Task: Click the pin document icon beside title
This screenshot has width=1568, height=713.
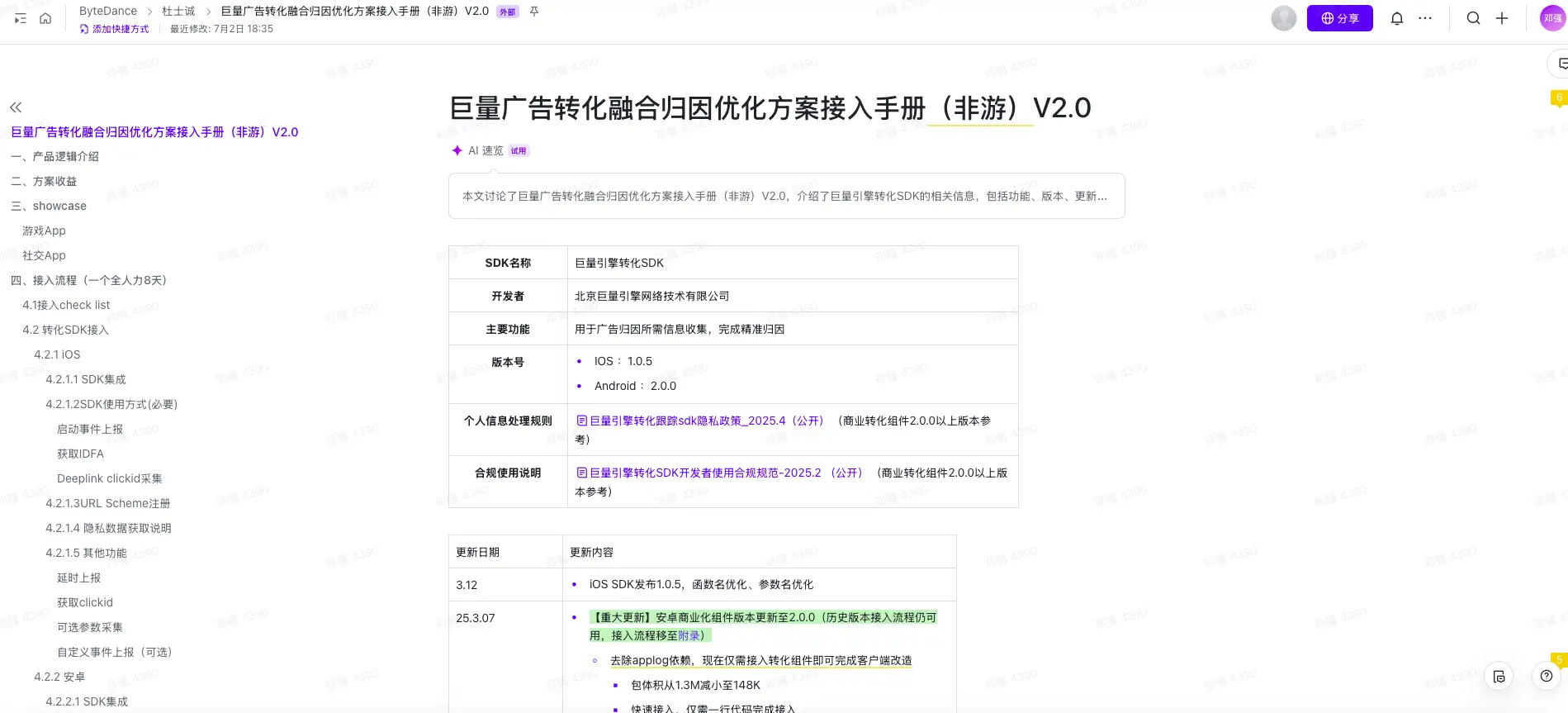Action: point(534,12)
